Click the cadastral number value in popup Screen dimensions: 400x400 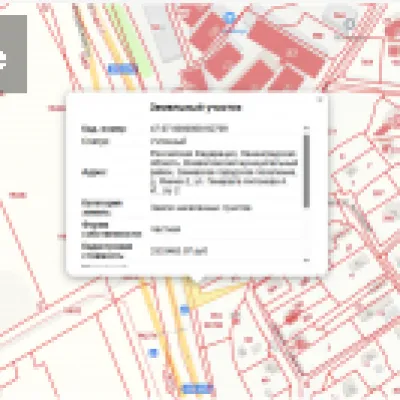click(189, 128)
